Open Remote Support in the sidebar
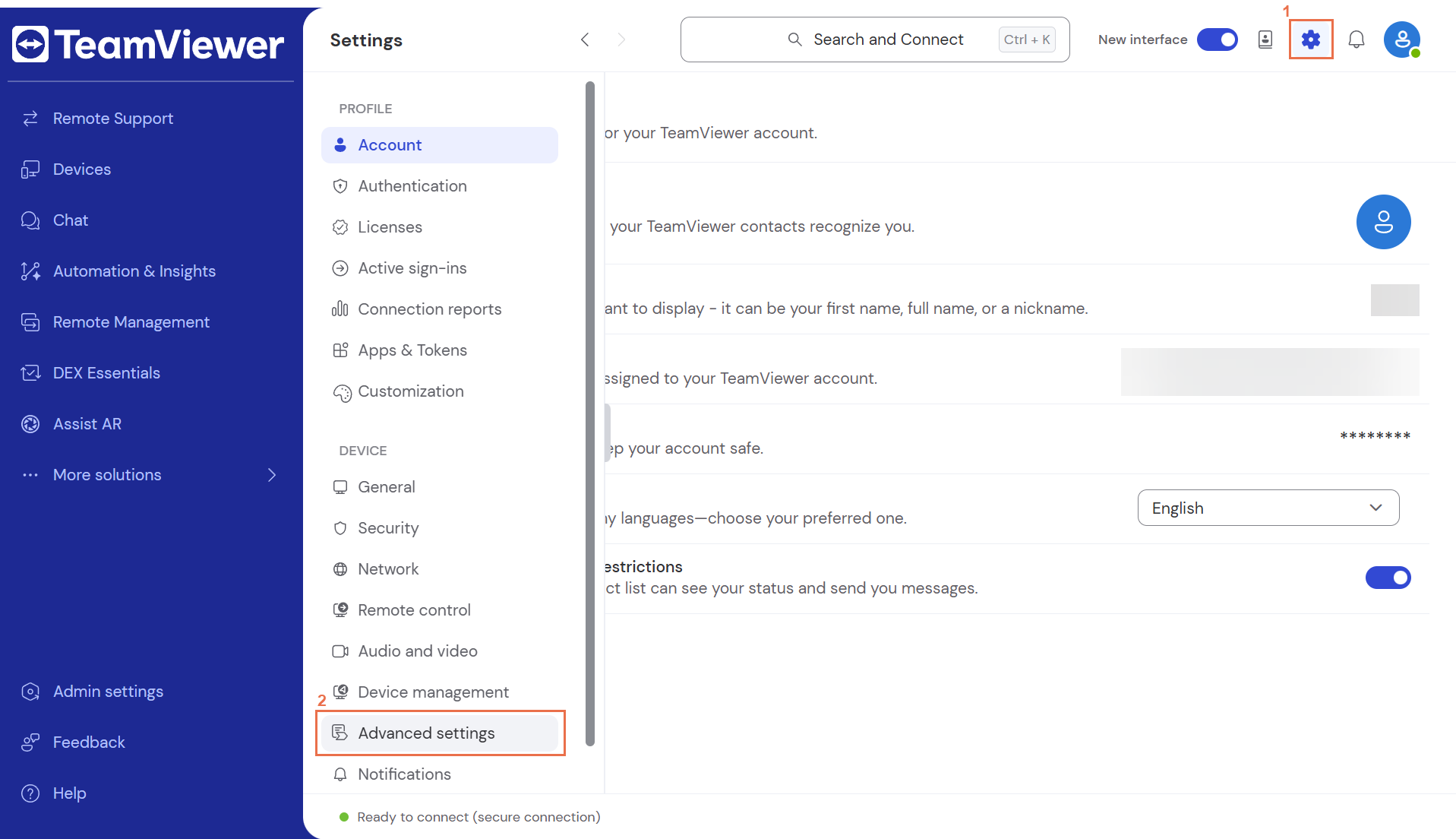Image resolution: width=1456 pixels, height=839 pixels. (112, 119)
